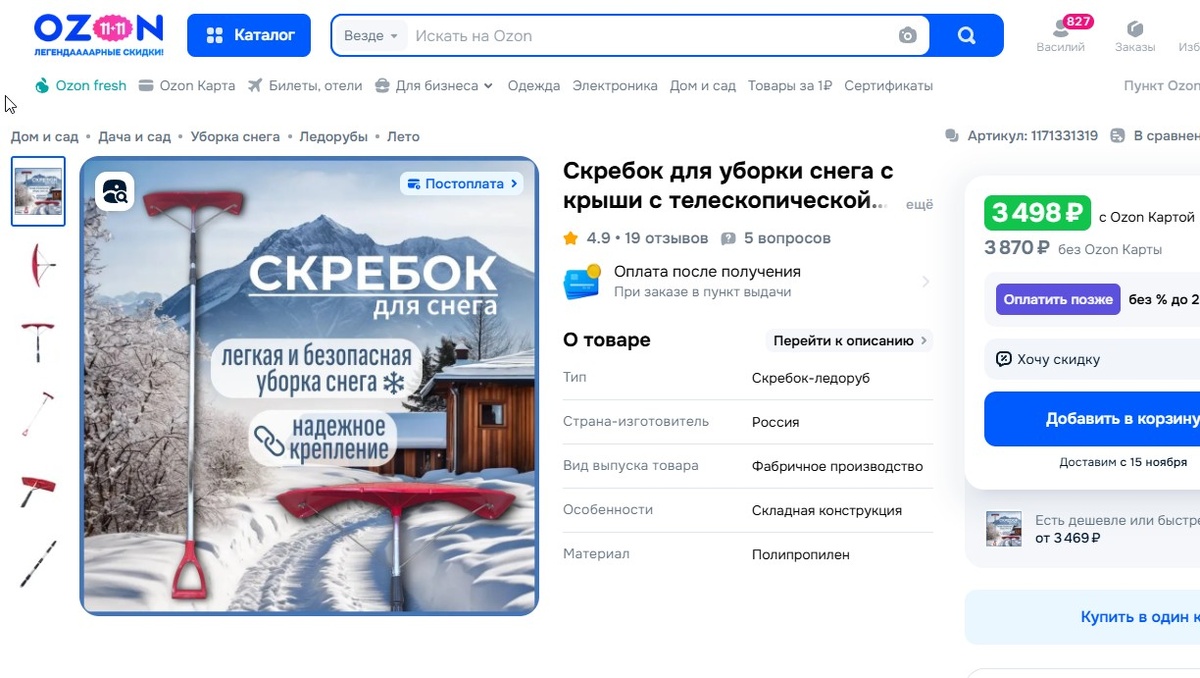Open the Заказы orders icon
This screenshot has width=1200, height=678.
click(x=1135, y=35)
